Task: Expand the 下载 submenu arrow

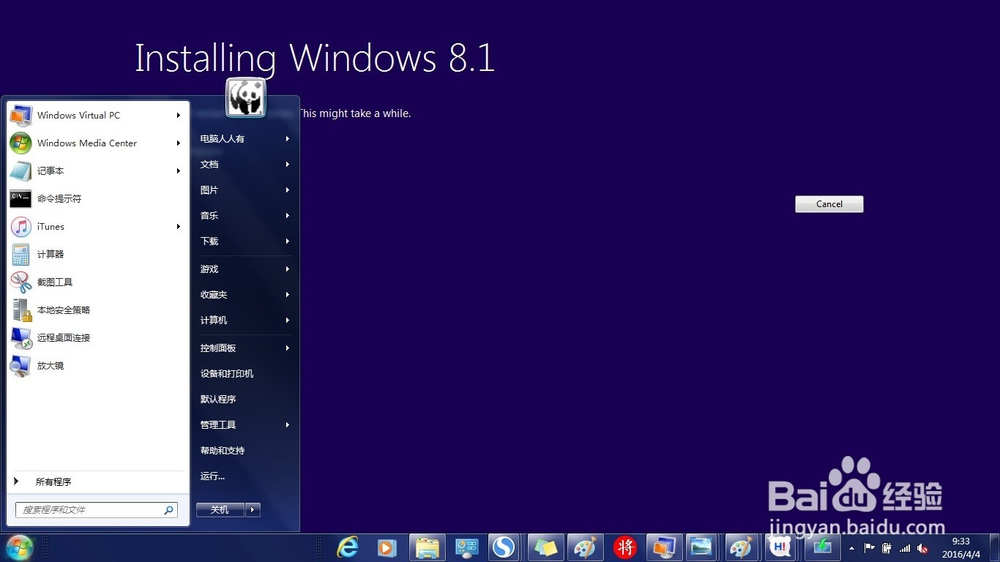Action: click(288, 241)
